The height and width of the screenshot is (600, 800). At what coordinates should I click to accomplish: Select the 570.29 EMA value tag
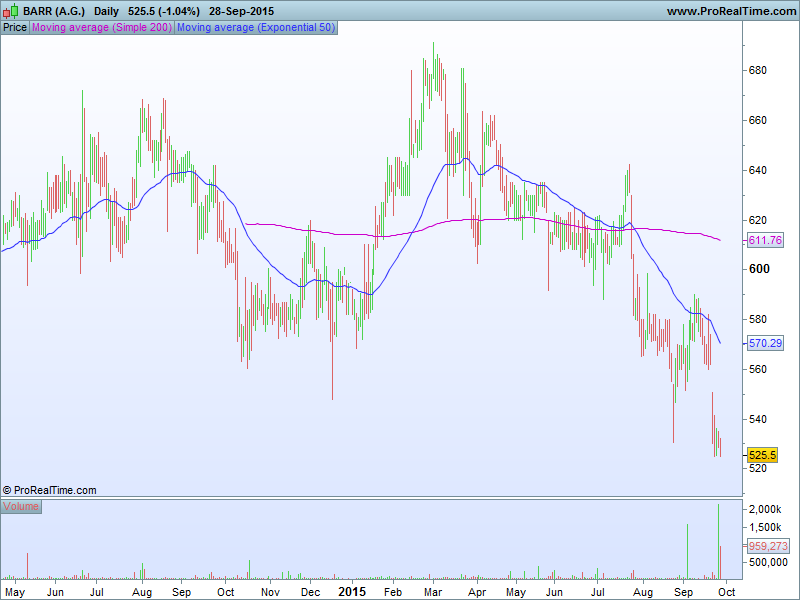765,343
